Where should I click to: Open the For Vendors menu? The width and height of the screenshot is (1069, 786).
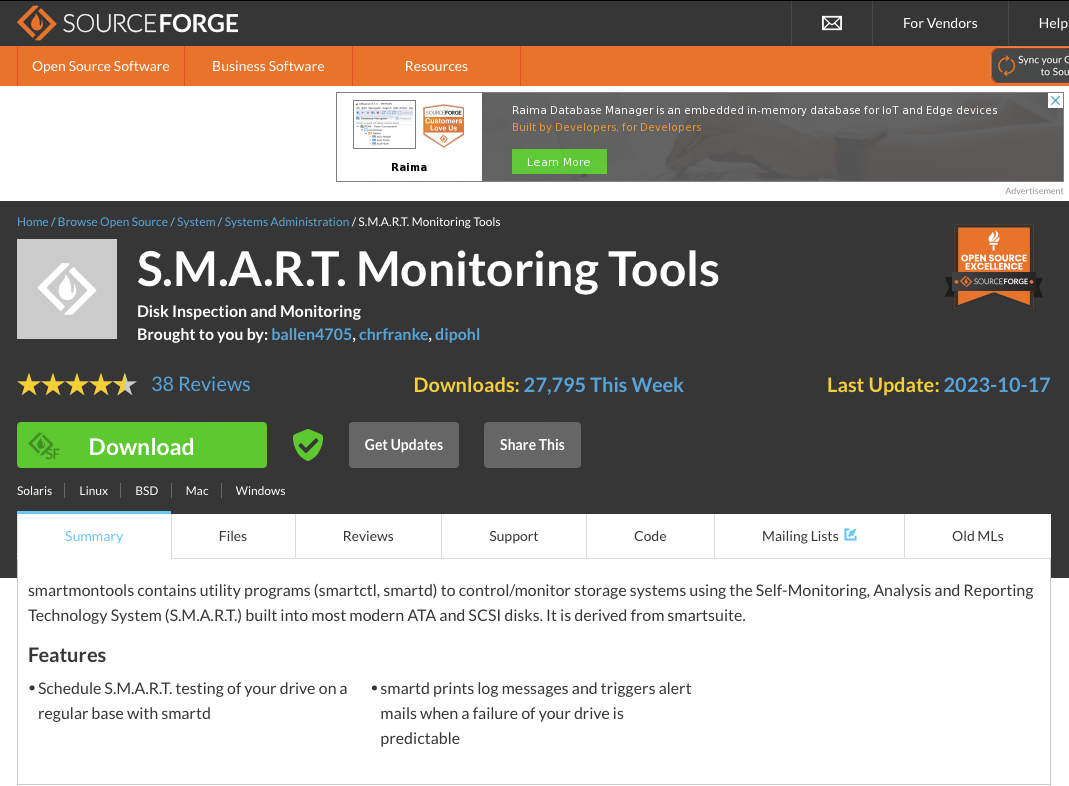click(940, 23)
